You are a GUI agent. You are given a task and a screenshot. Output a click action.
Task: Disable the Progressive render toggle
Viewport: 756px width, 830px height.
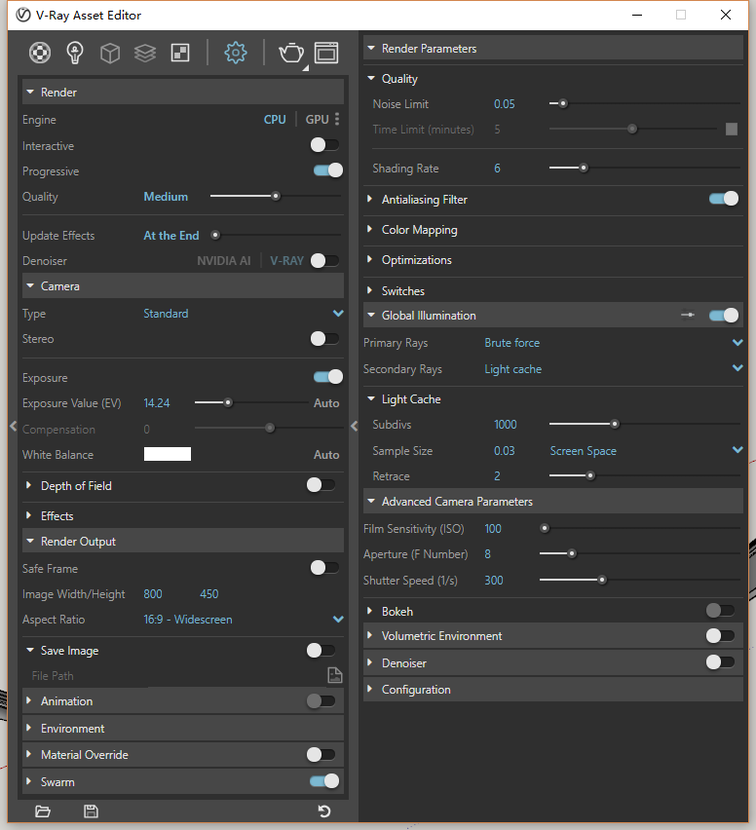pyautogui.click(x=328, y=170)
